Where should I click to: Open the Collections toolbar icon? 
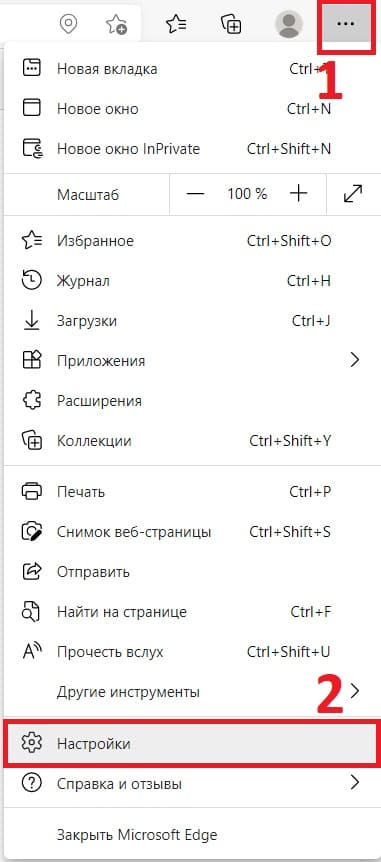coord(231,24)
